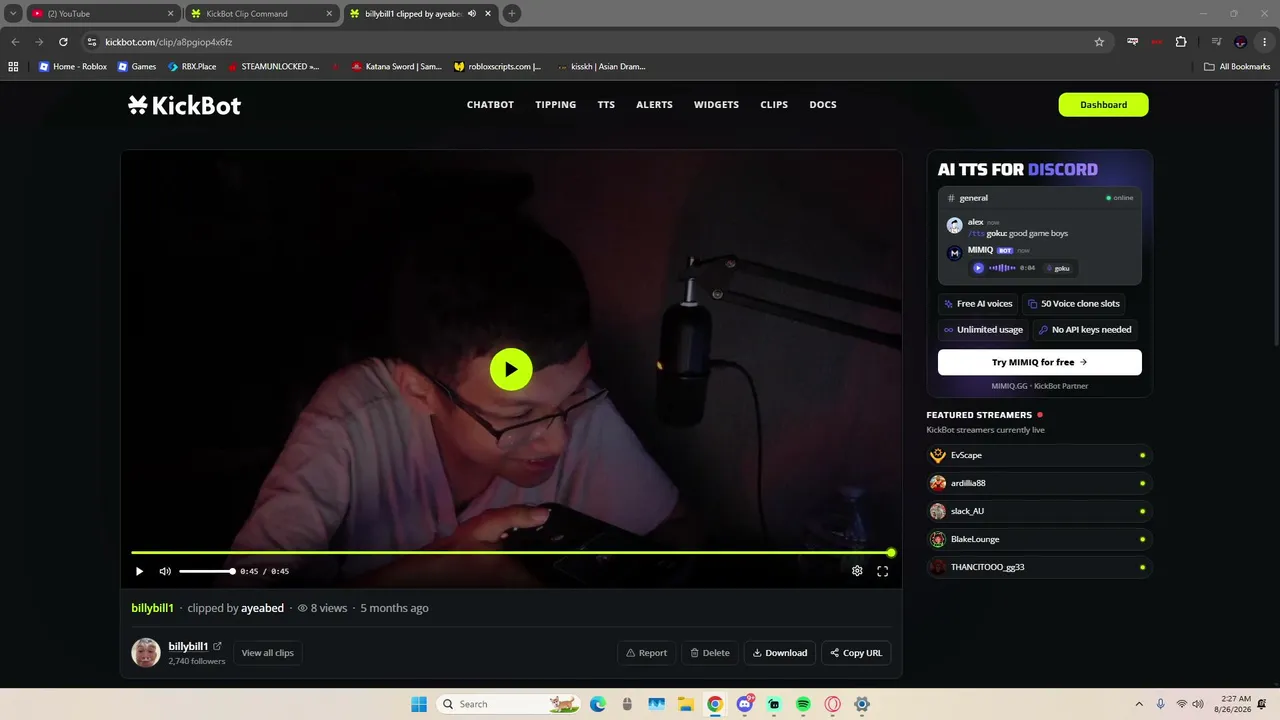Switch to KickBot Clip Command tab
The height and width of the screenshot is (720, 1280).
[262, 14]
